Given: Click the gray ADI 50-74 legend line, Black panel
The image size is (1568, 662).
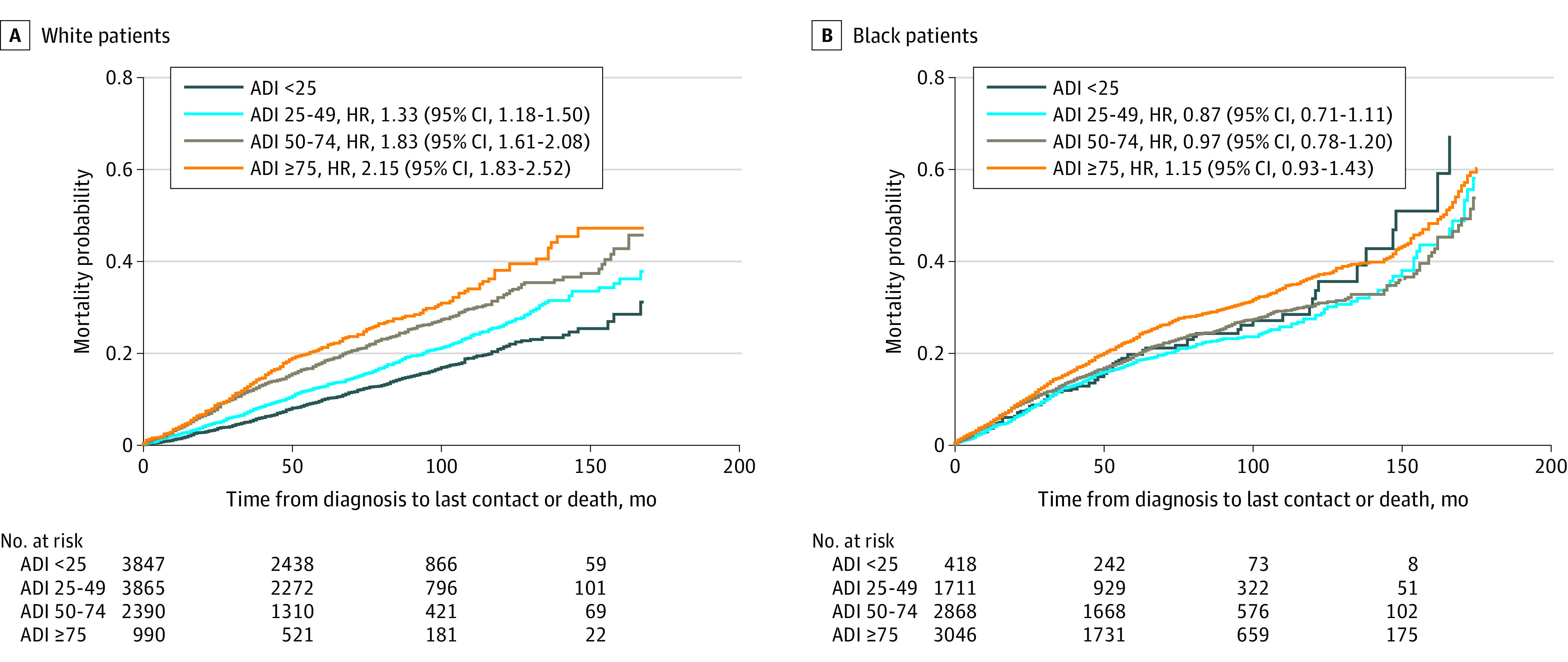Looking at the screenshot, I should tap(1016, 141).
